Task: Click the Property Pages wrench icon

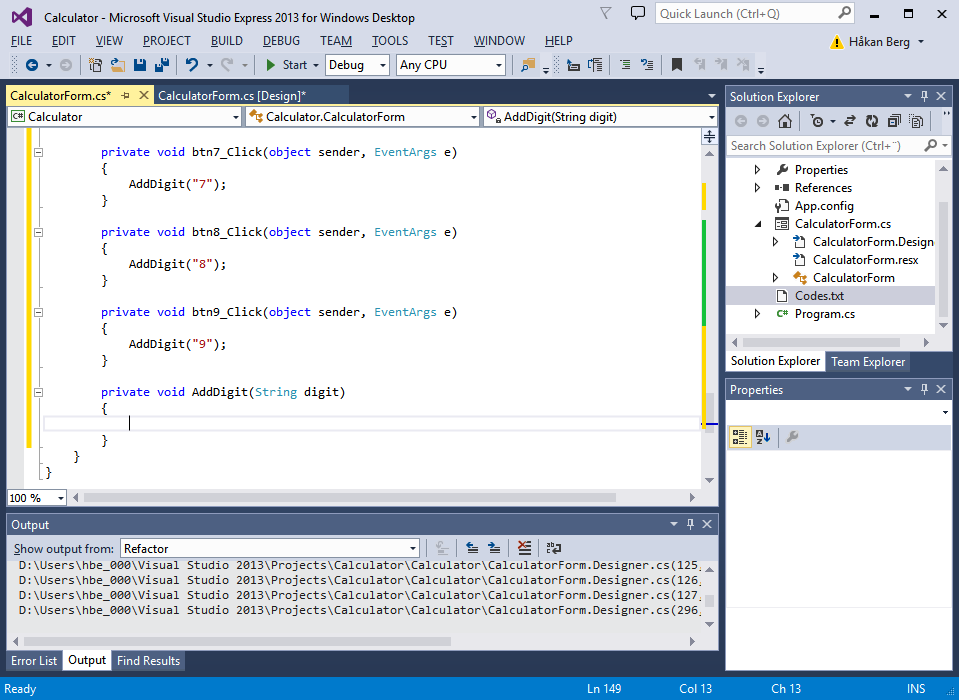Action: tap(792, 437)
